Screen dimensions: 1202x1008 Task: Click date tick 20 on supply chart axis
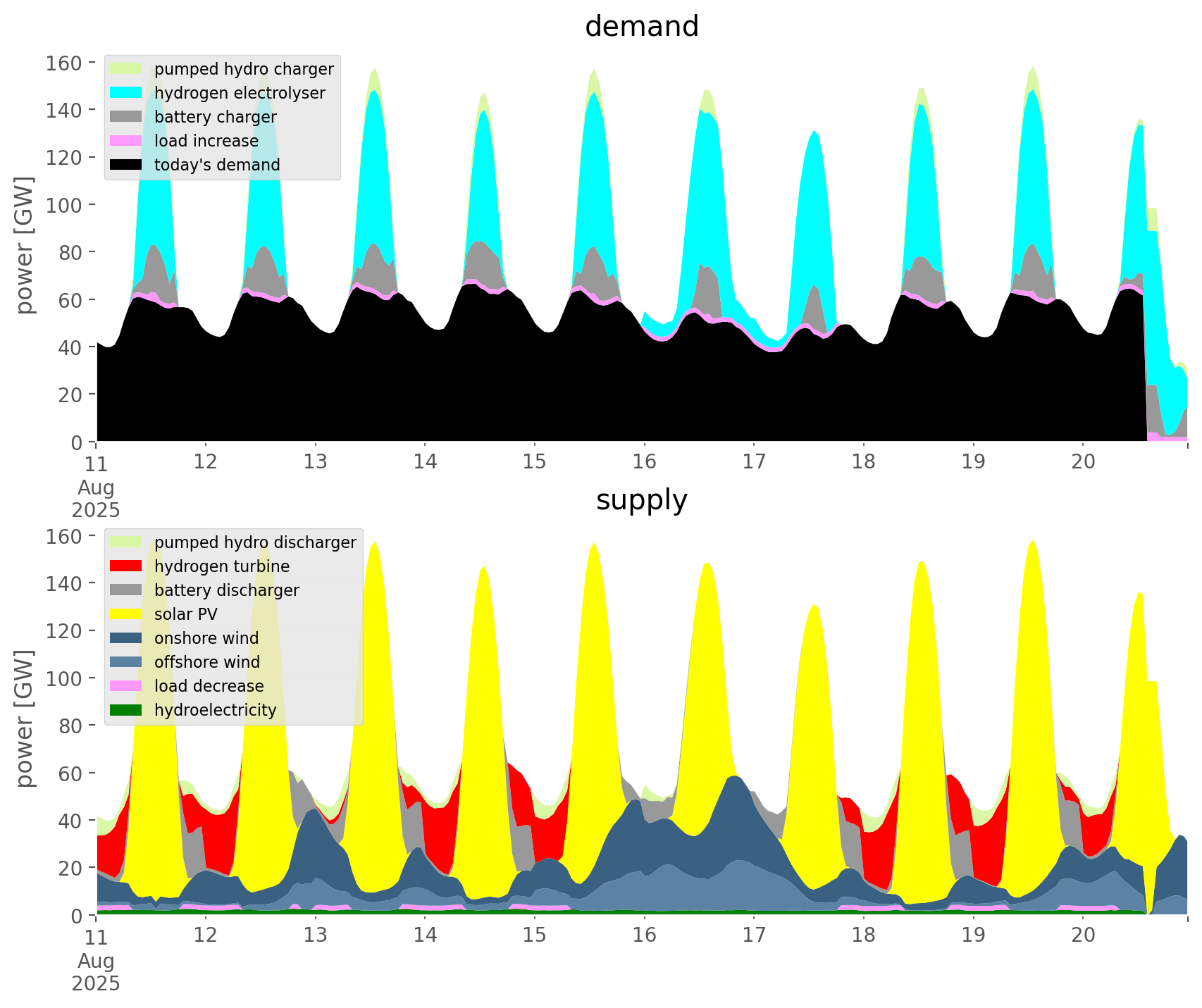[x=1083, y=935]
